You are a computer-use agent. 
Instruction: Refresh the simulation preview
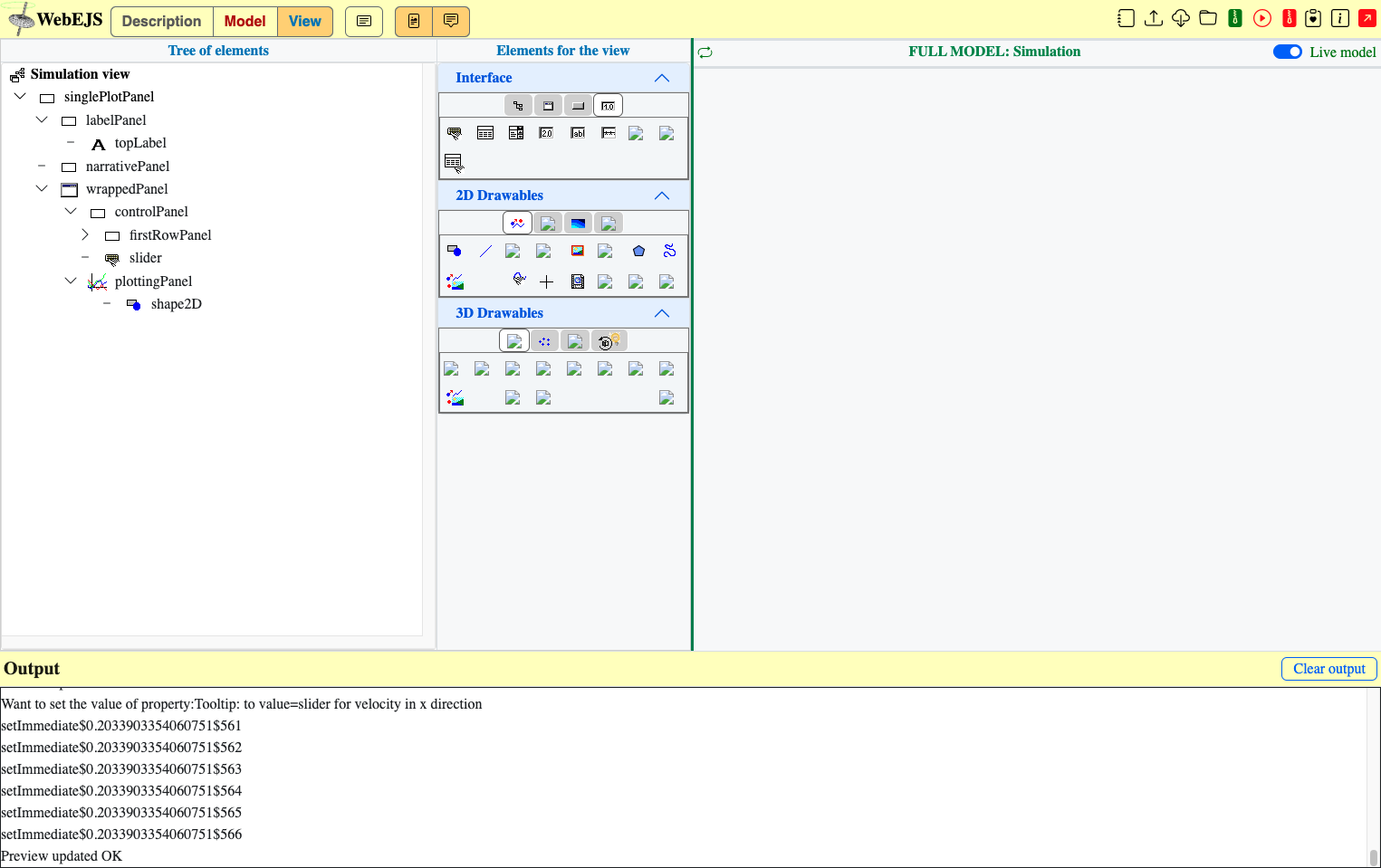tap(705, 52)
